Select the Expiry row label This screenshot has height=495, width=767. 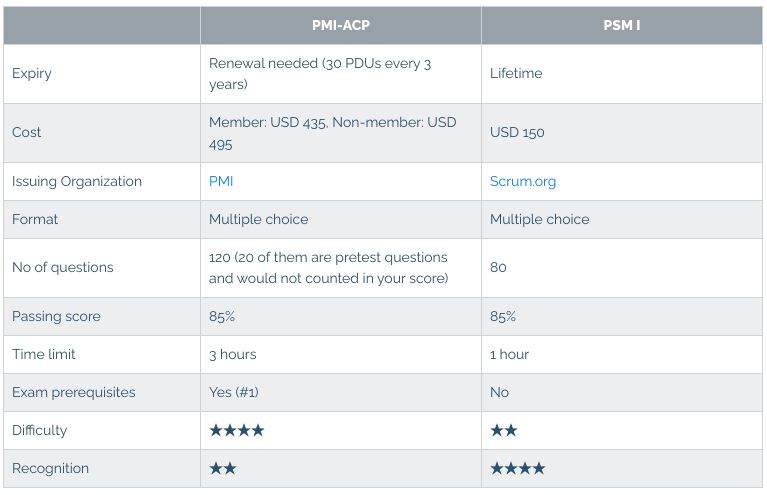32,73
